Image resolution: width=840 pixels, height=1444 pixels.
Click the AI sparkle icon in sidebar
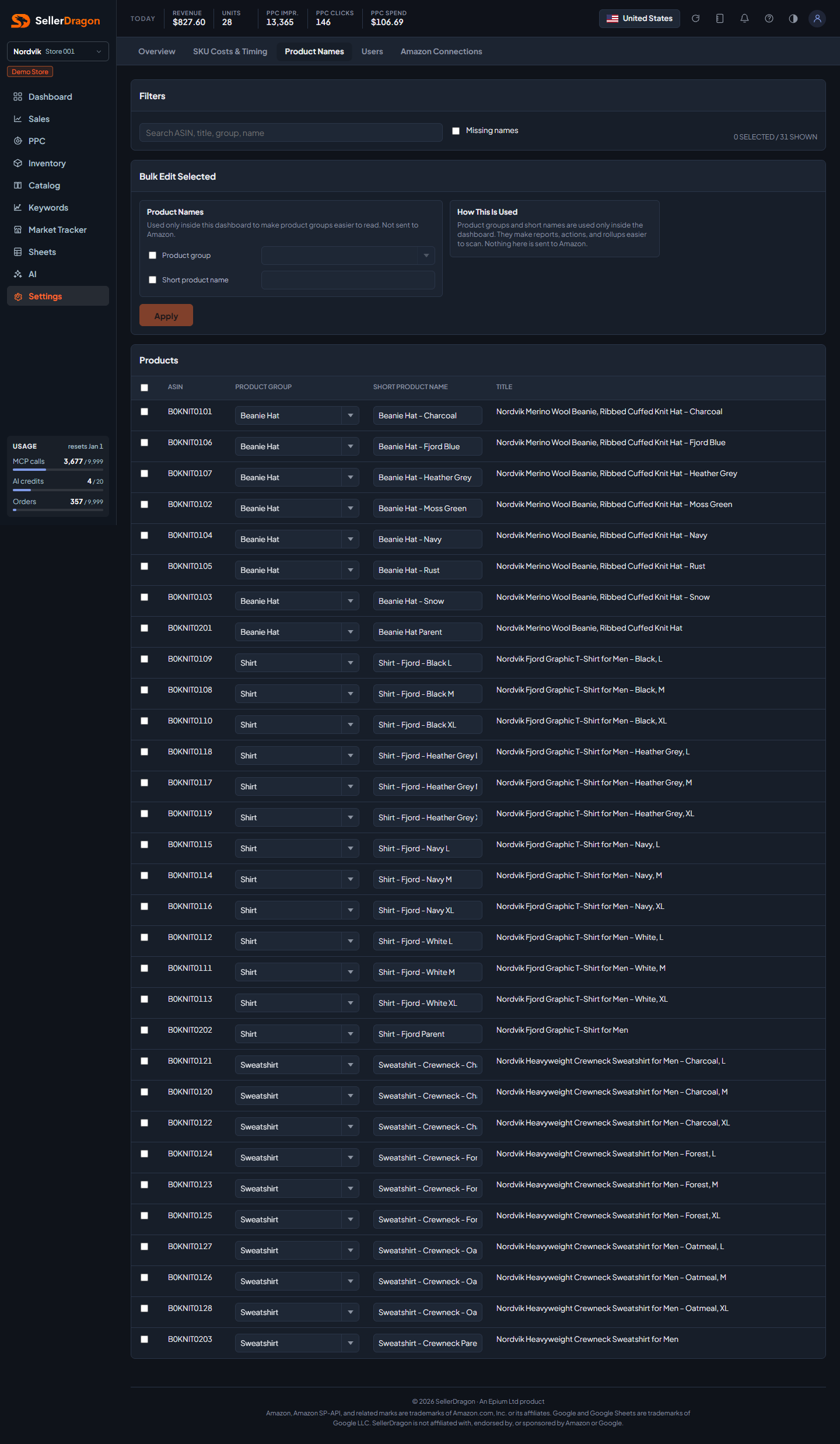[18, 274]
